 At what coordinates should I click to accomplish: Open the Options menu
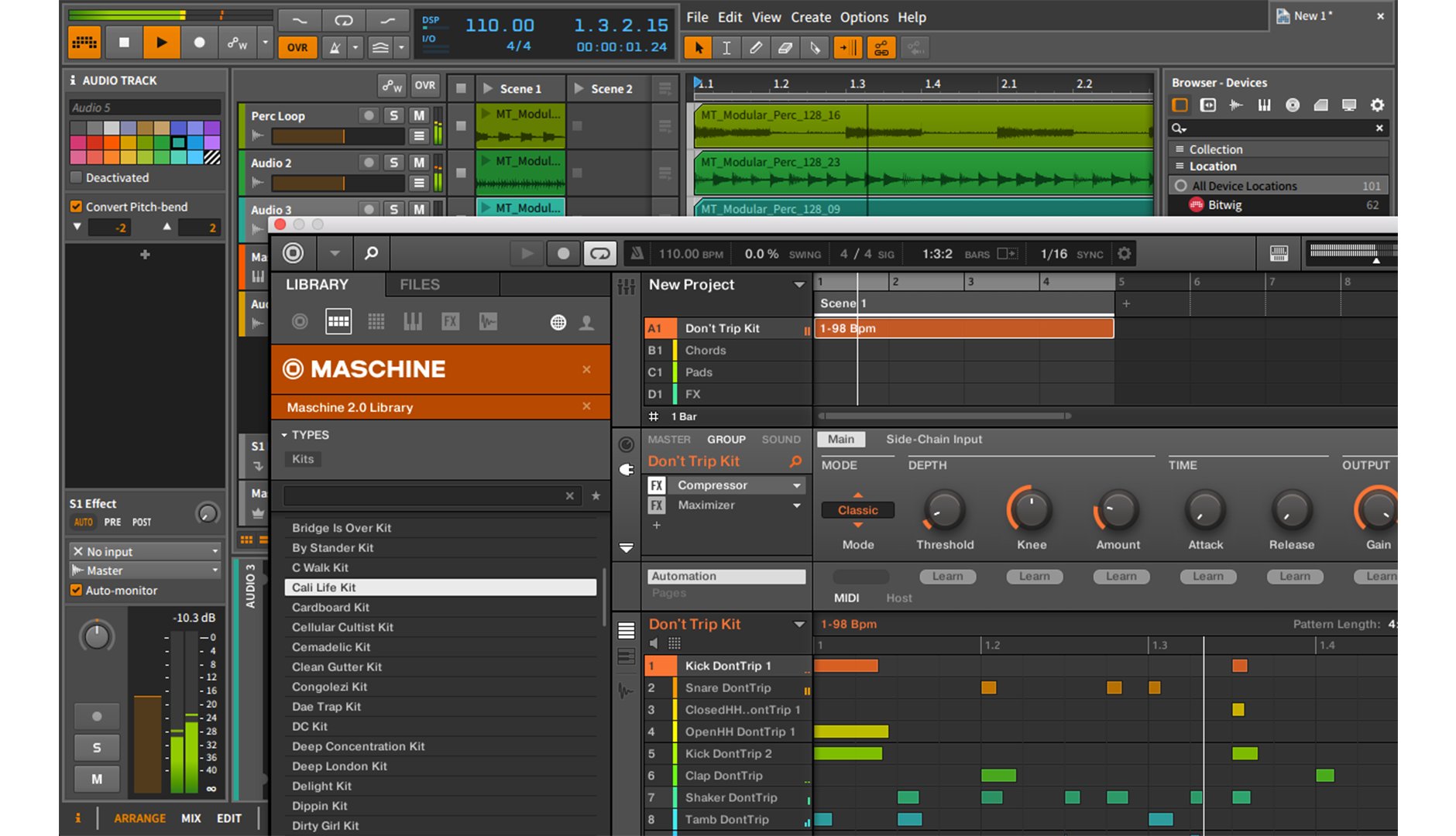(x=864, y=17)
